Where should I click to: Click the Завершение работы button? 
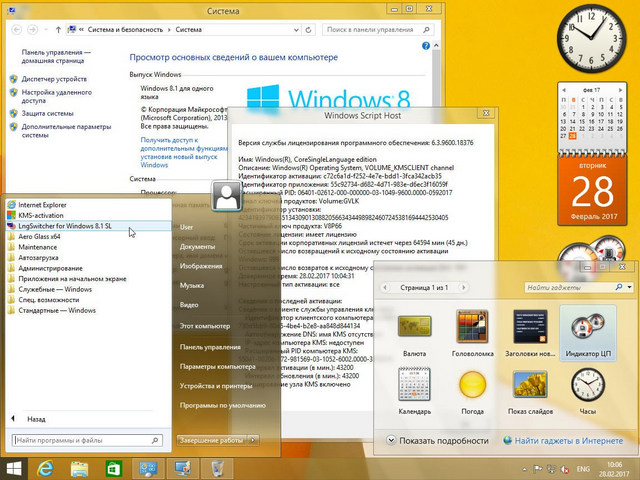(x=211, y=440)
